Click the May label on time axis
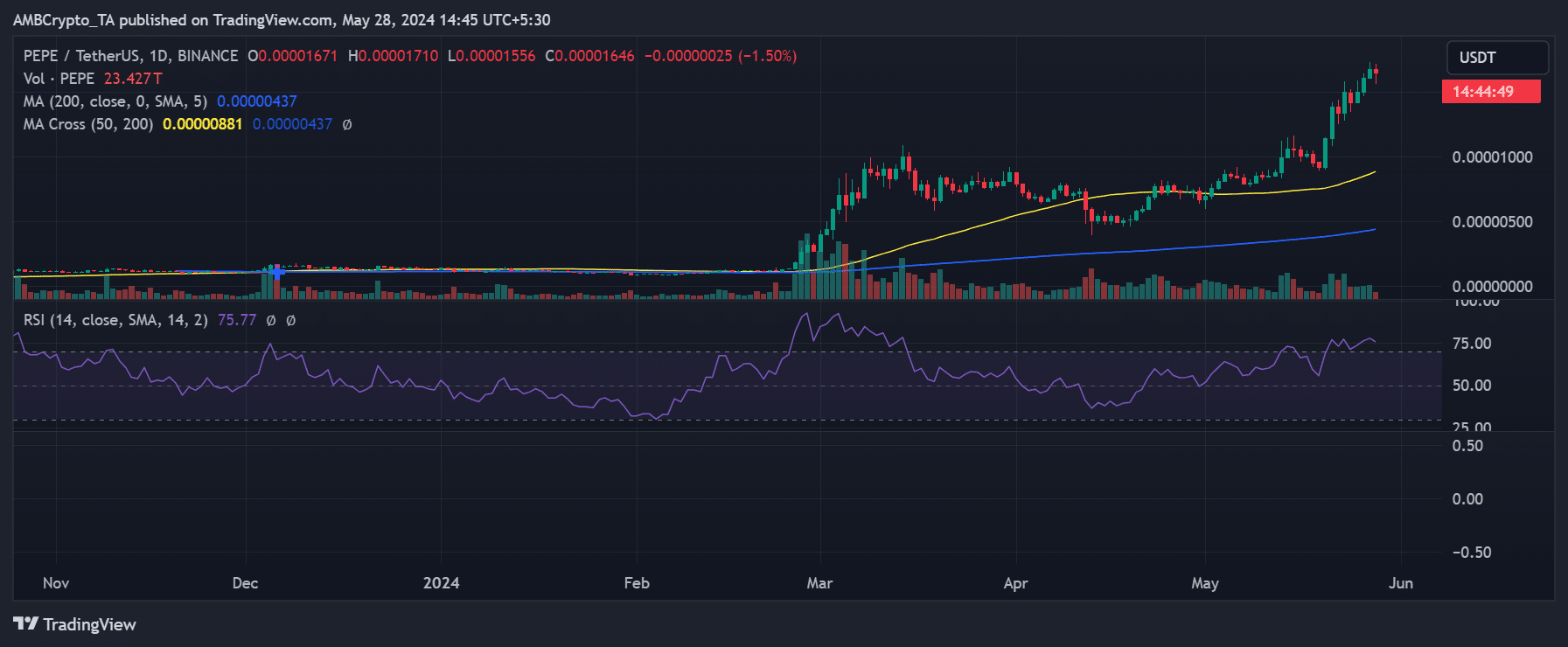 click(1205, 583)
